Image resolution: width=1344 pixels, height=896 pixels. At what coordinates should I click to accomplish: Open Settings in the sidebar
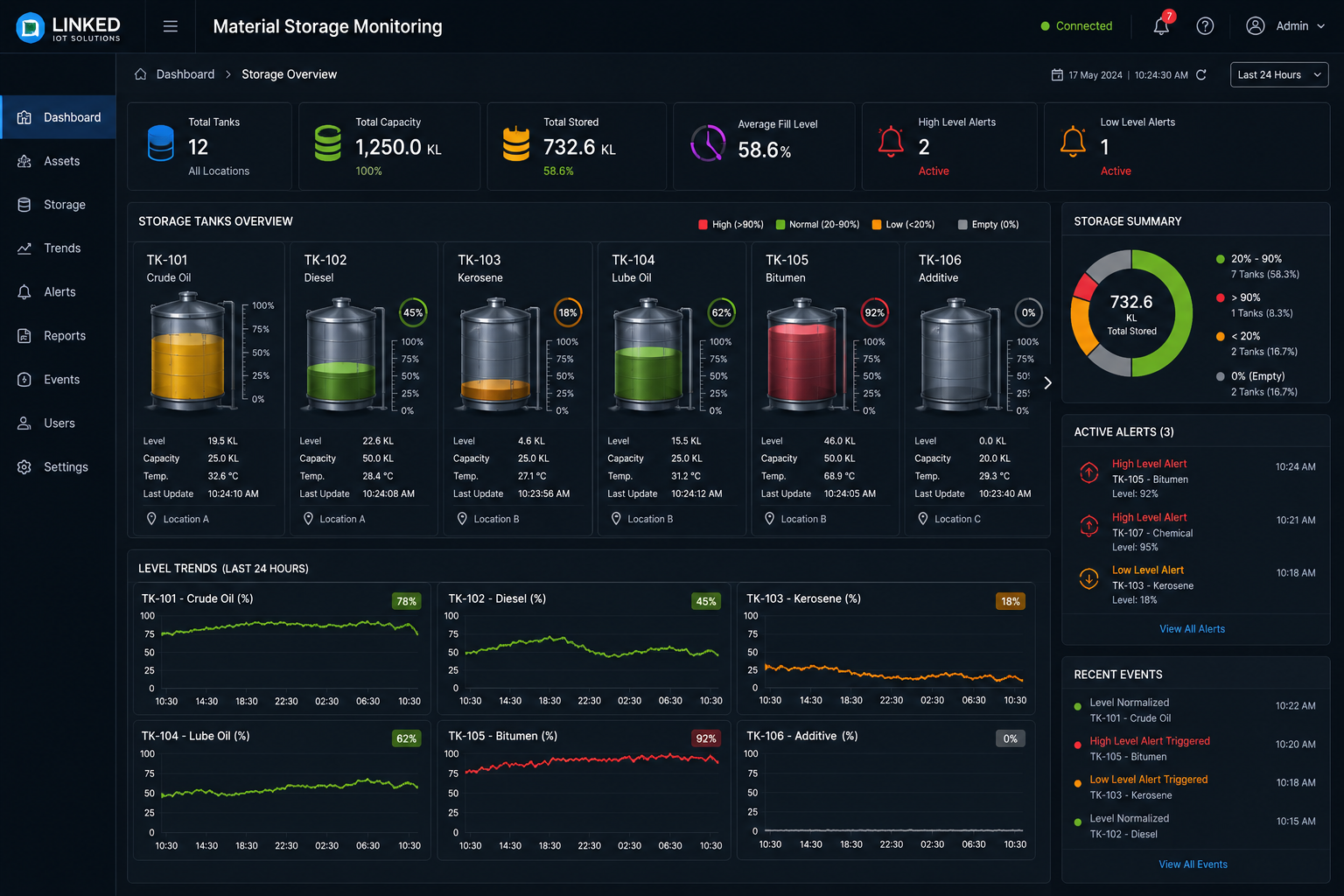[59, 467]
